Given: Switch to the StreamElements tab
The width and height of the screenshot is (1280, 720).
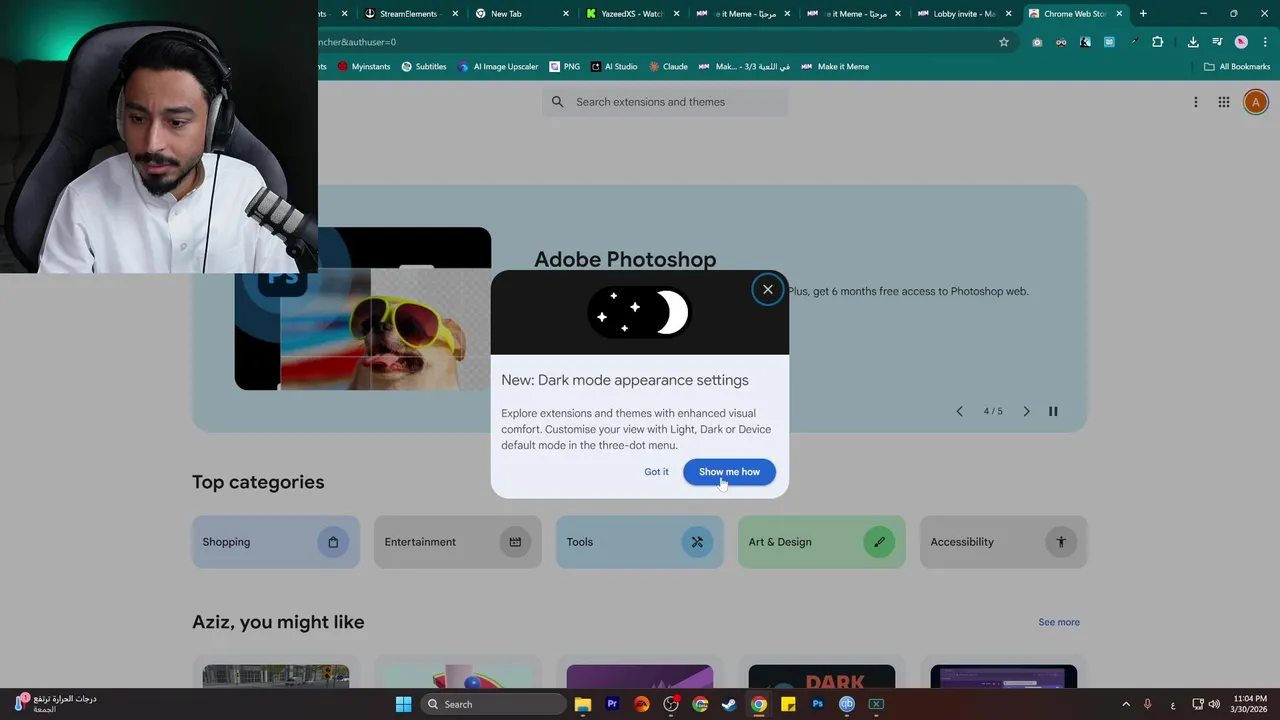Looking at the screenshot, I should pyautogui.click(x=408, y=14).
